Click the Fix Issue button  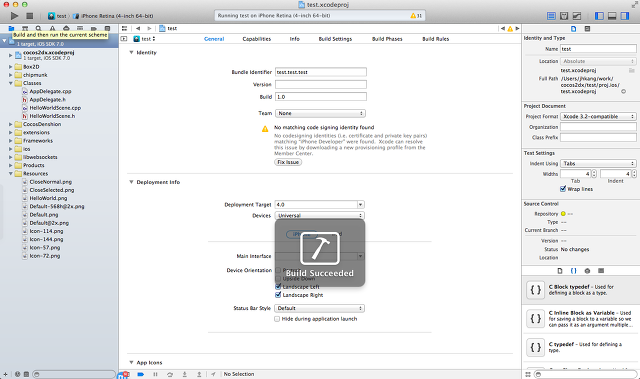(288, 162)
